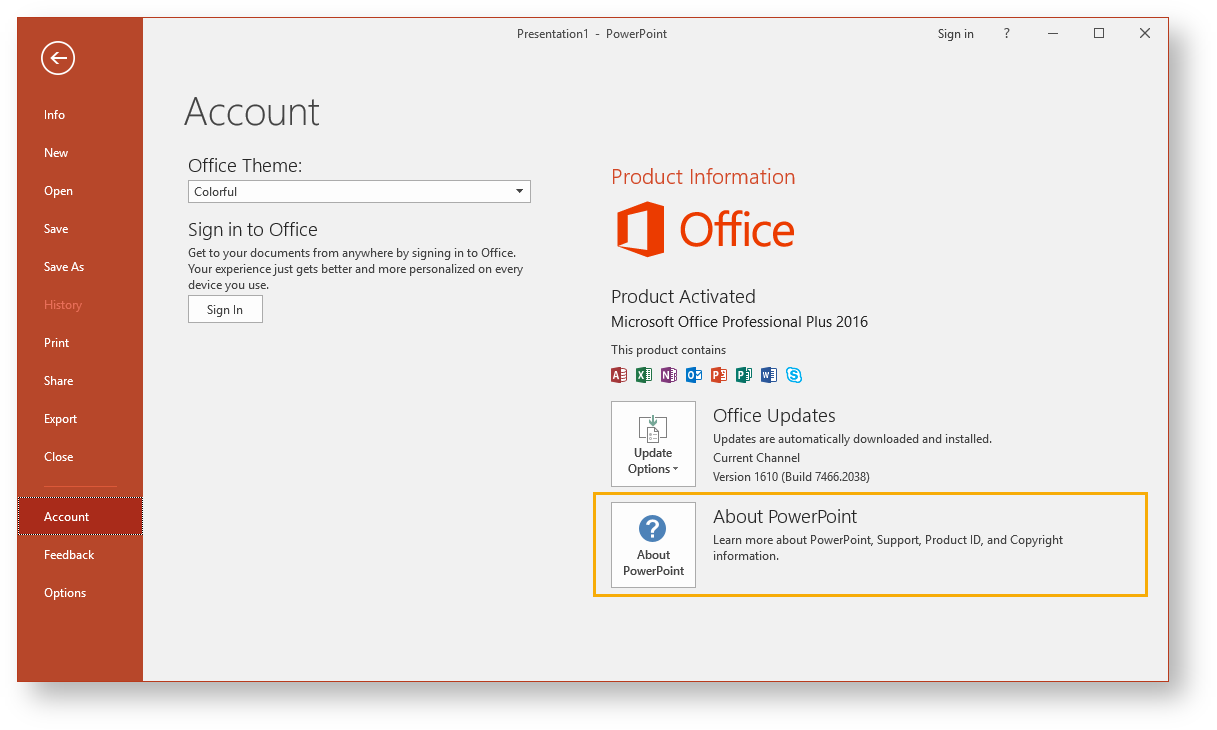Open the Export section
The height and width of the screenshot is (730, 1217).
[x=58, y=419]
